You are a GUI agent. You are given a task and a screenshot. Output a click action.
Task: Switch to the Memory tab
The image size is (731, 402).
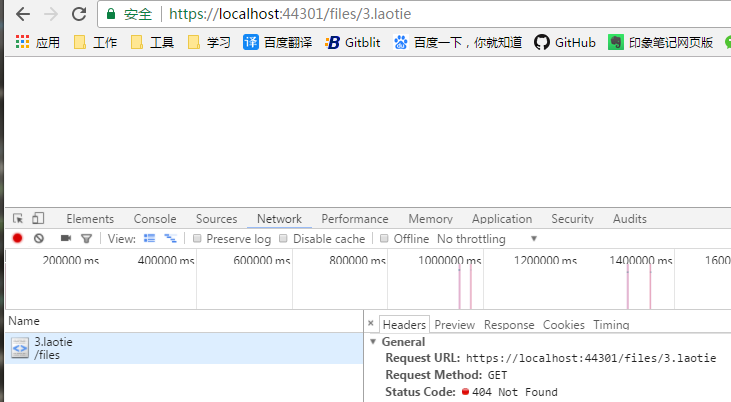pos(430,219)
